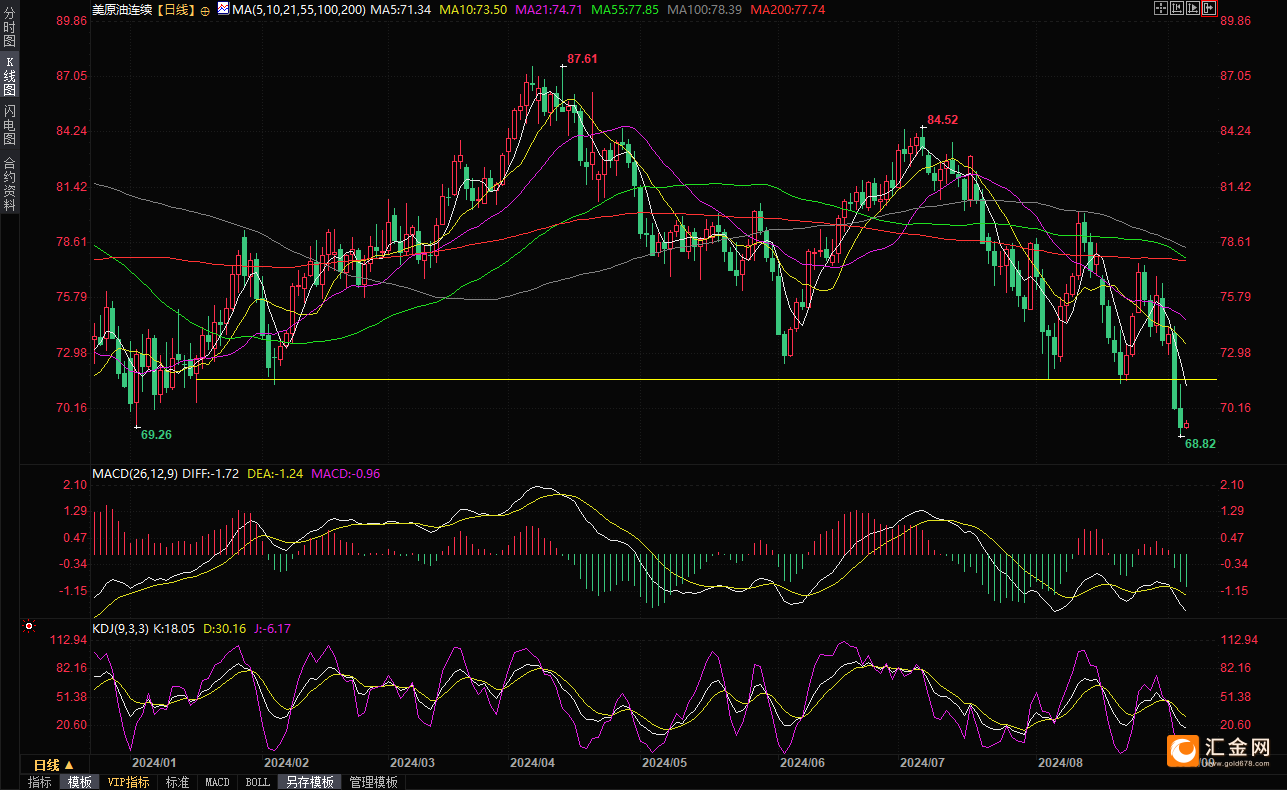Click the MA21:74.71 value
The width and height of the screenshot is (1287, 790).
pos(547,9)
